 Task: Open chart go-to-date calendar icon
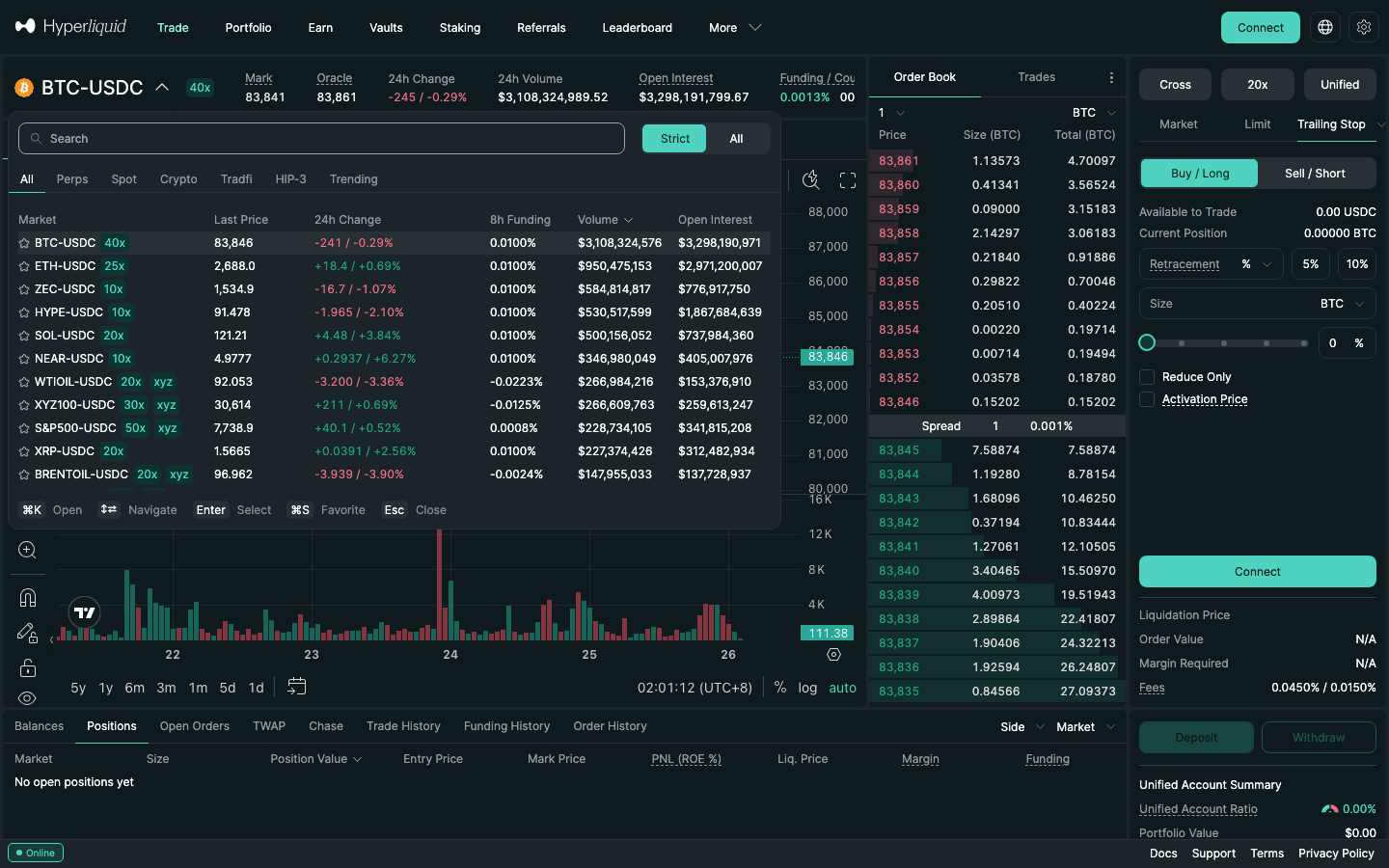(297, 687)
